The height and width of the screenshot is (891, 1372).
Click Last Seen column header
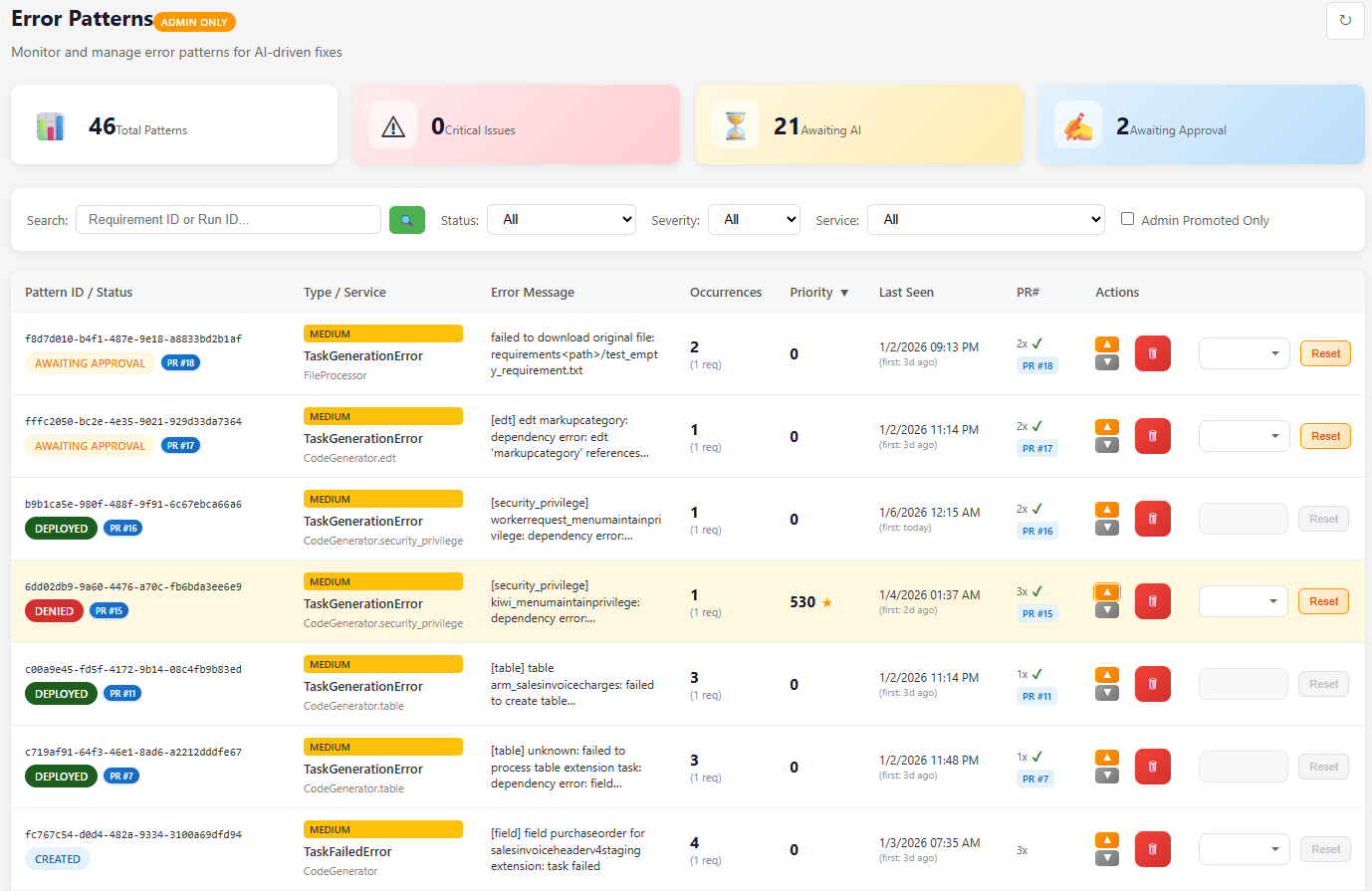(906, 293)
